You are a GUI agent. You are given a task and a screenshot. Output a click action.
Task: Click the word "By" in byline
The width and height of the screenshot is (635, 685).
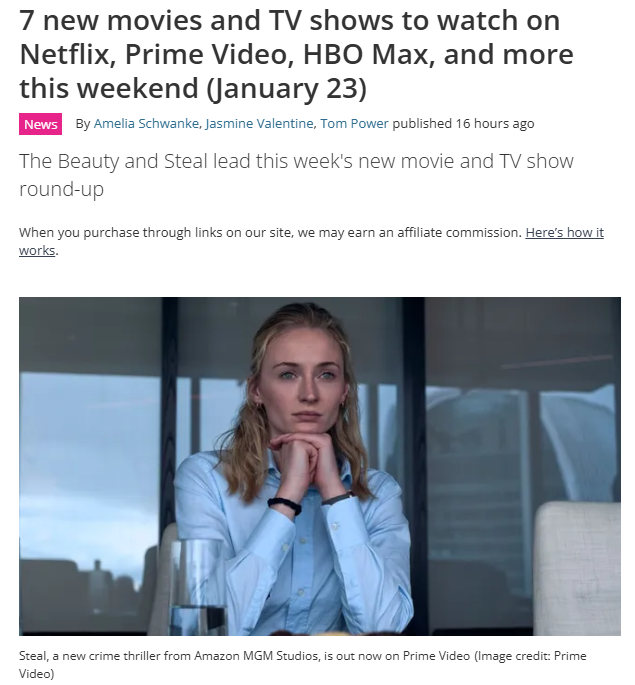(83, 124)
